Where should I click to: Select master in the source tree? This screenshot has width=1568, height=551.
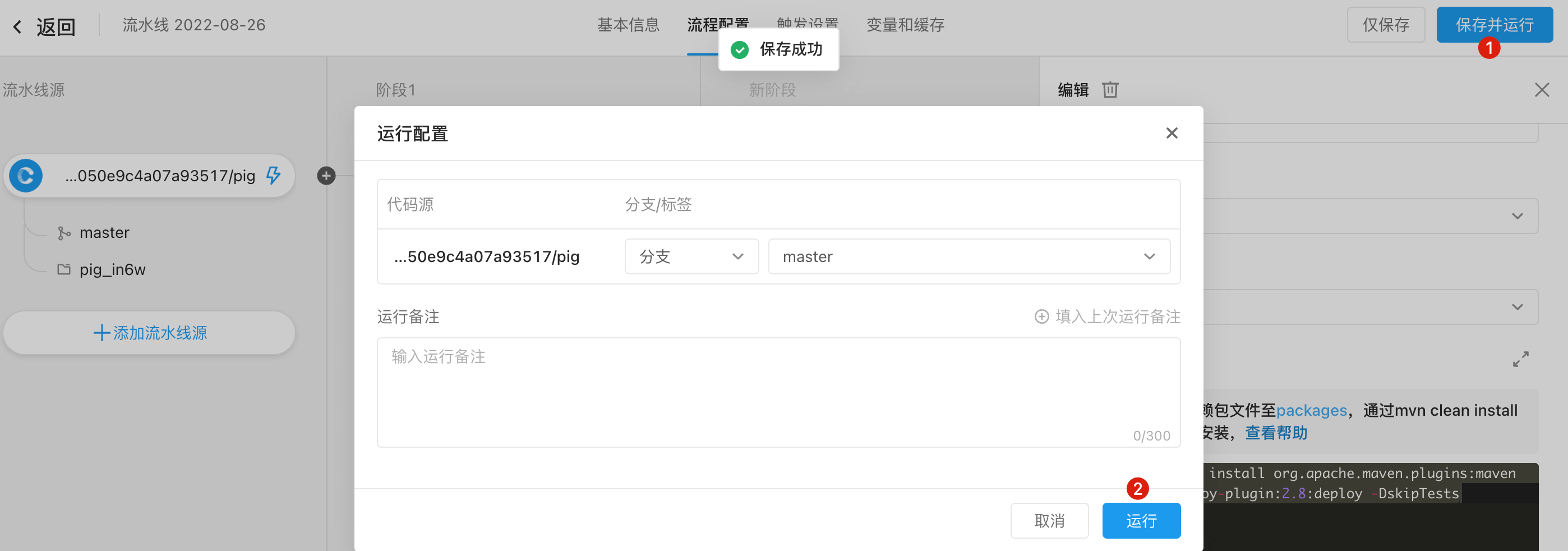104,233
